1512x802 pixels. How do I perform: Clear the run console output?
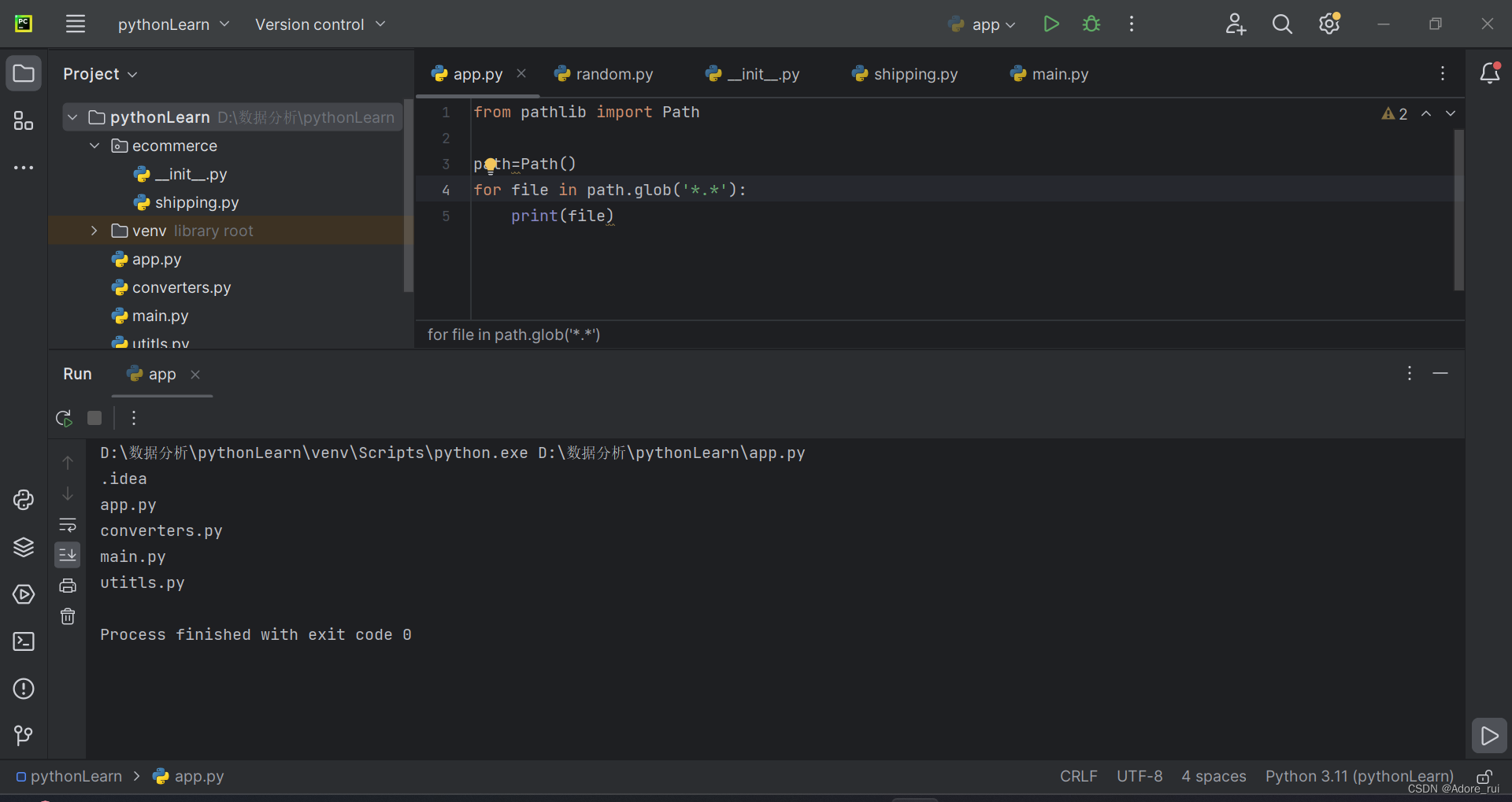pyautogui.click(x=68, y=616)
